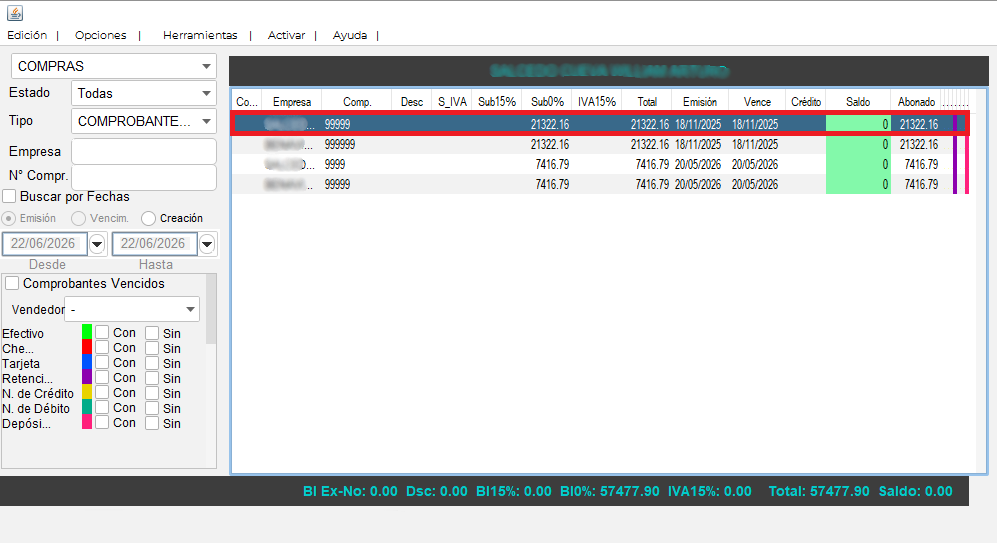997x543 pixels.
Task: Click the teal N. de Débito swatch
Action: click(87, 407)
